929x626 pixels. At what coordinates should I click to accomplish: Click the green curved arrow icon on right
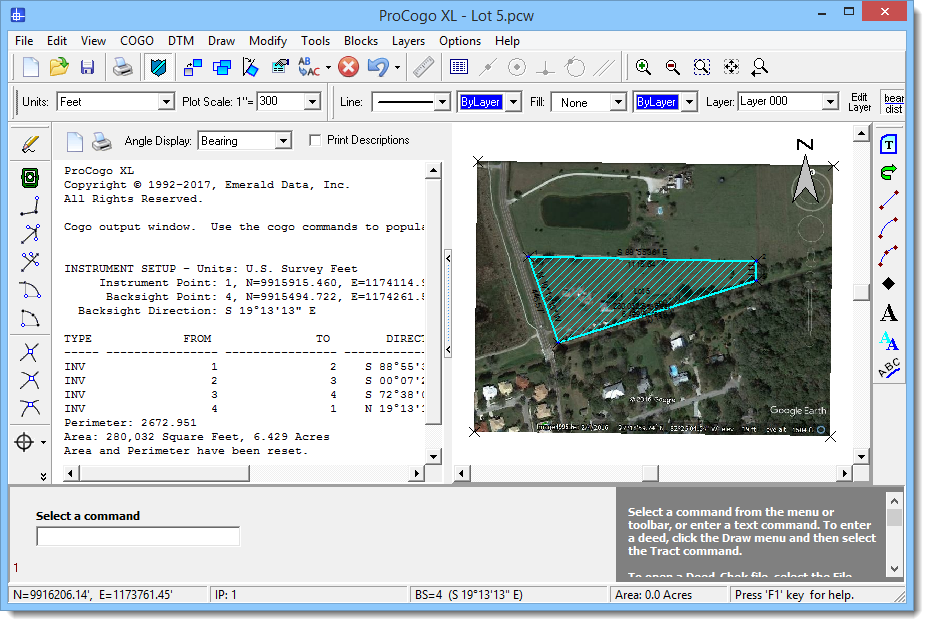pos(888,172)
